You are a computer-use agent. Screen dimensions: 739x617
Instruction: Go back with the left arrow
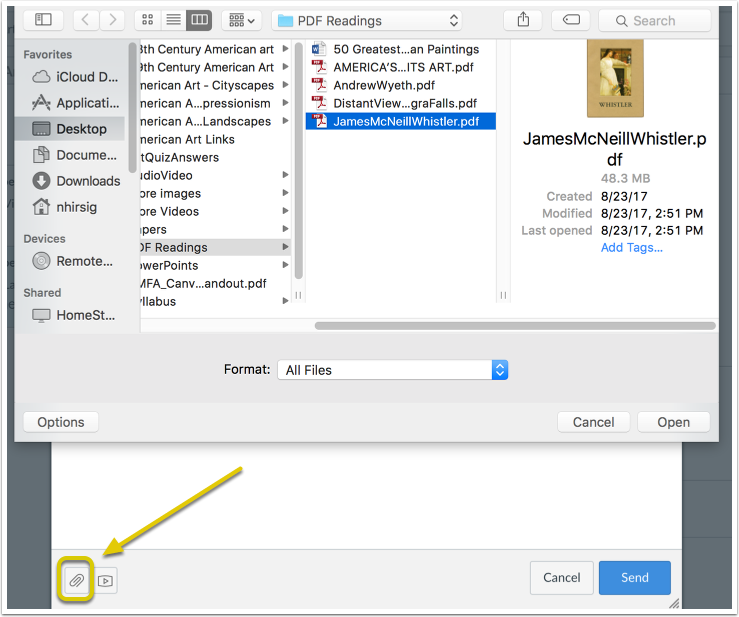[85, 20]
